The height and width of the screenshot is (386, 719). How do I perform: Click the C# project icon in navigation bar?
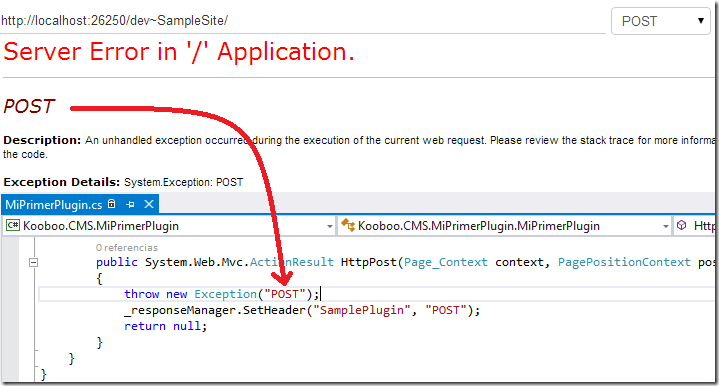tap(13, 226)
